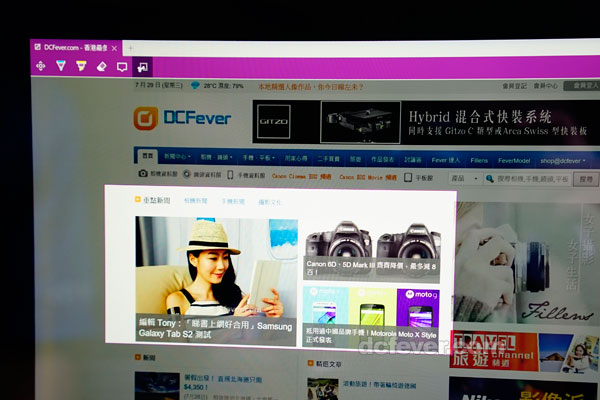
Task: Click the Gitzo logo in the banner ad
Action: 273,121
